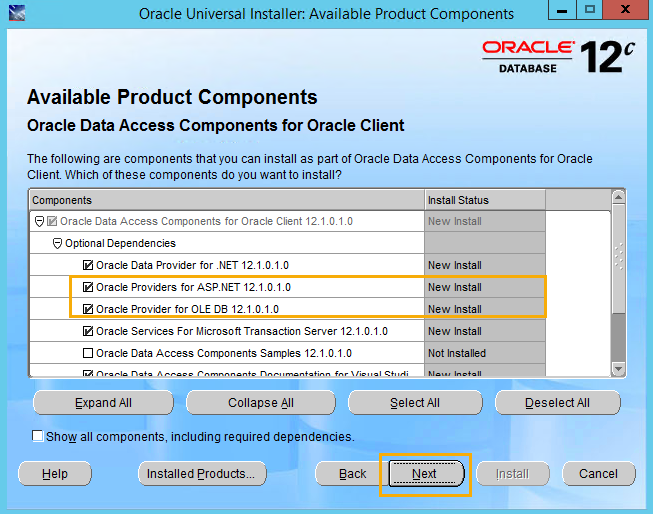Click the Expand All button
Image resolution: width=653 pixels, height=514 pixels.
coord(103,403)
